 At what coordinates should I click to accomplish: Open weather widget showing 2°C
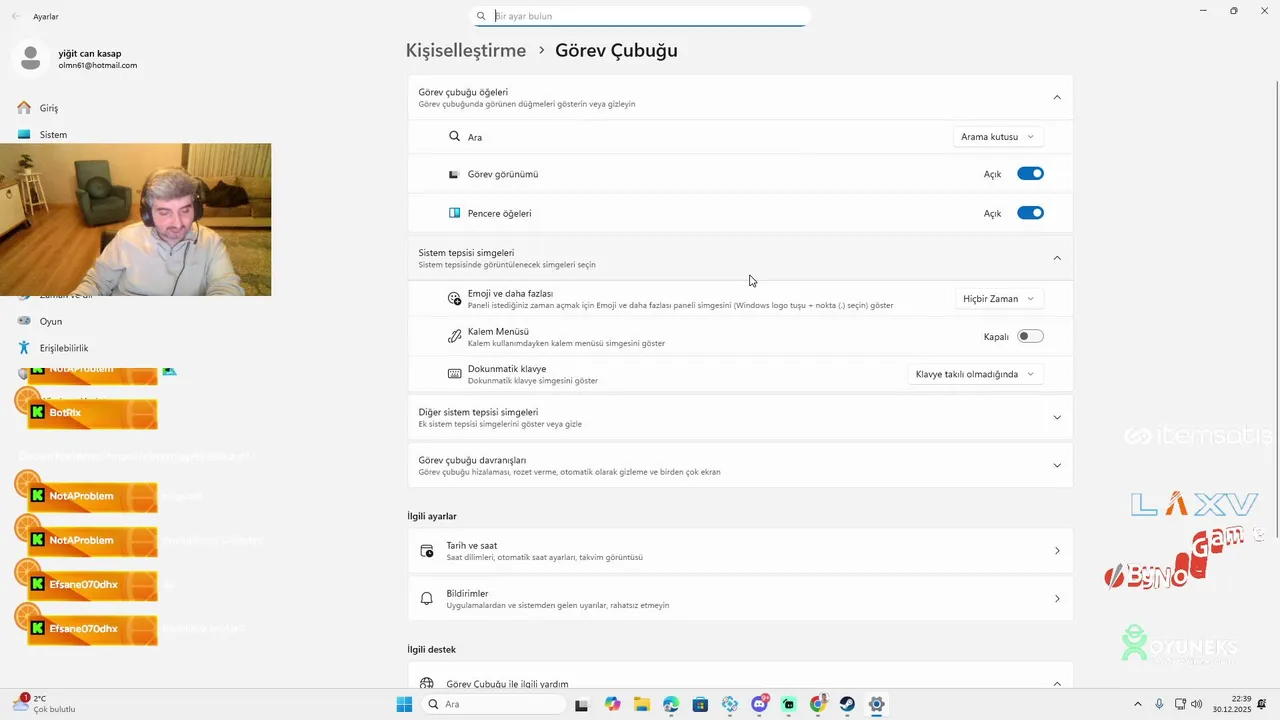tap(45, 704)
